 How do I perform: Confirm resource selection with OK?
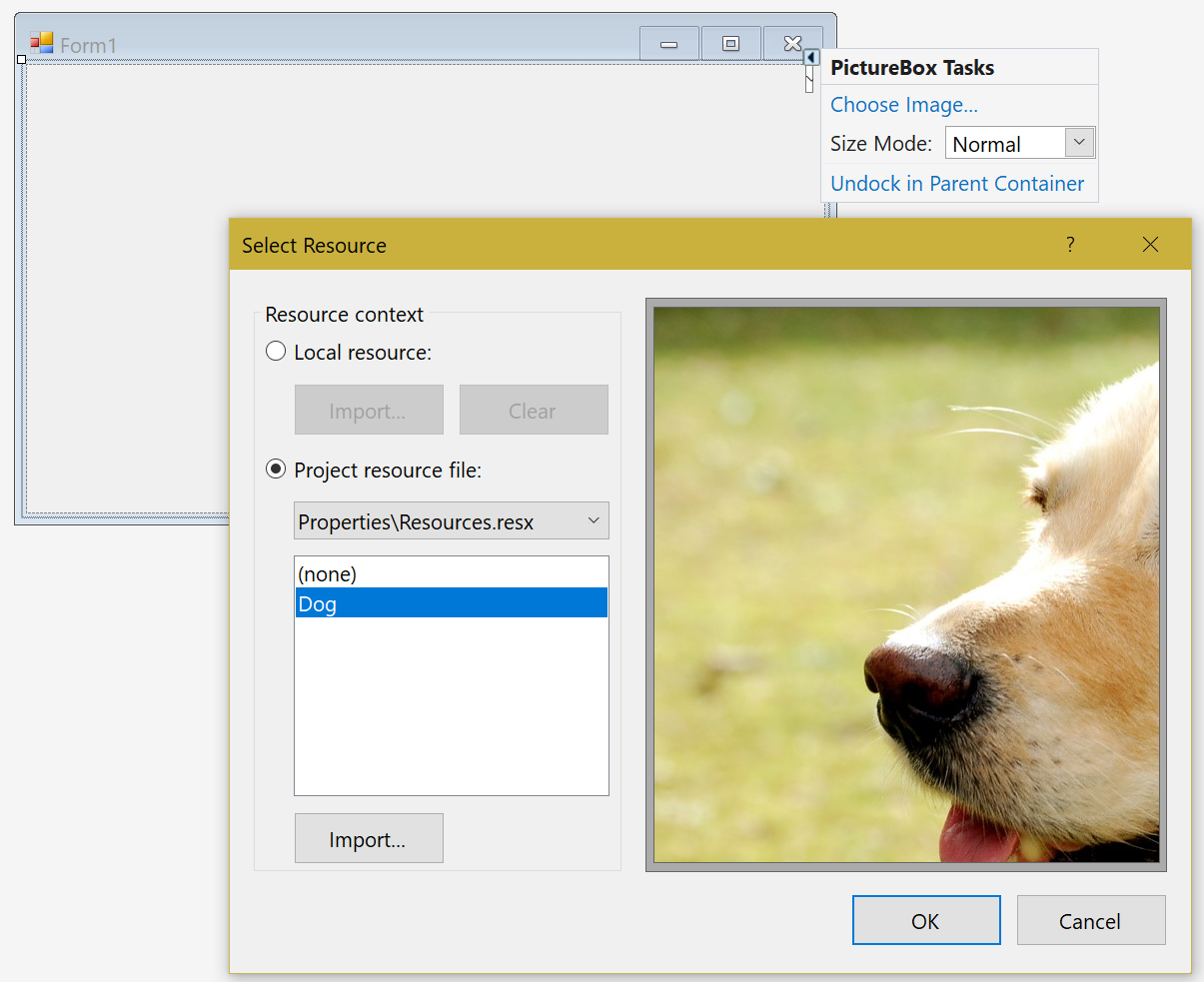(x=925, y=920)
